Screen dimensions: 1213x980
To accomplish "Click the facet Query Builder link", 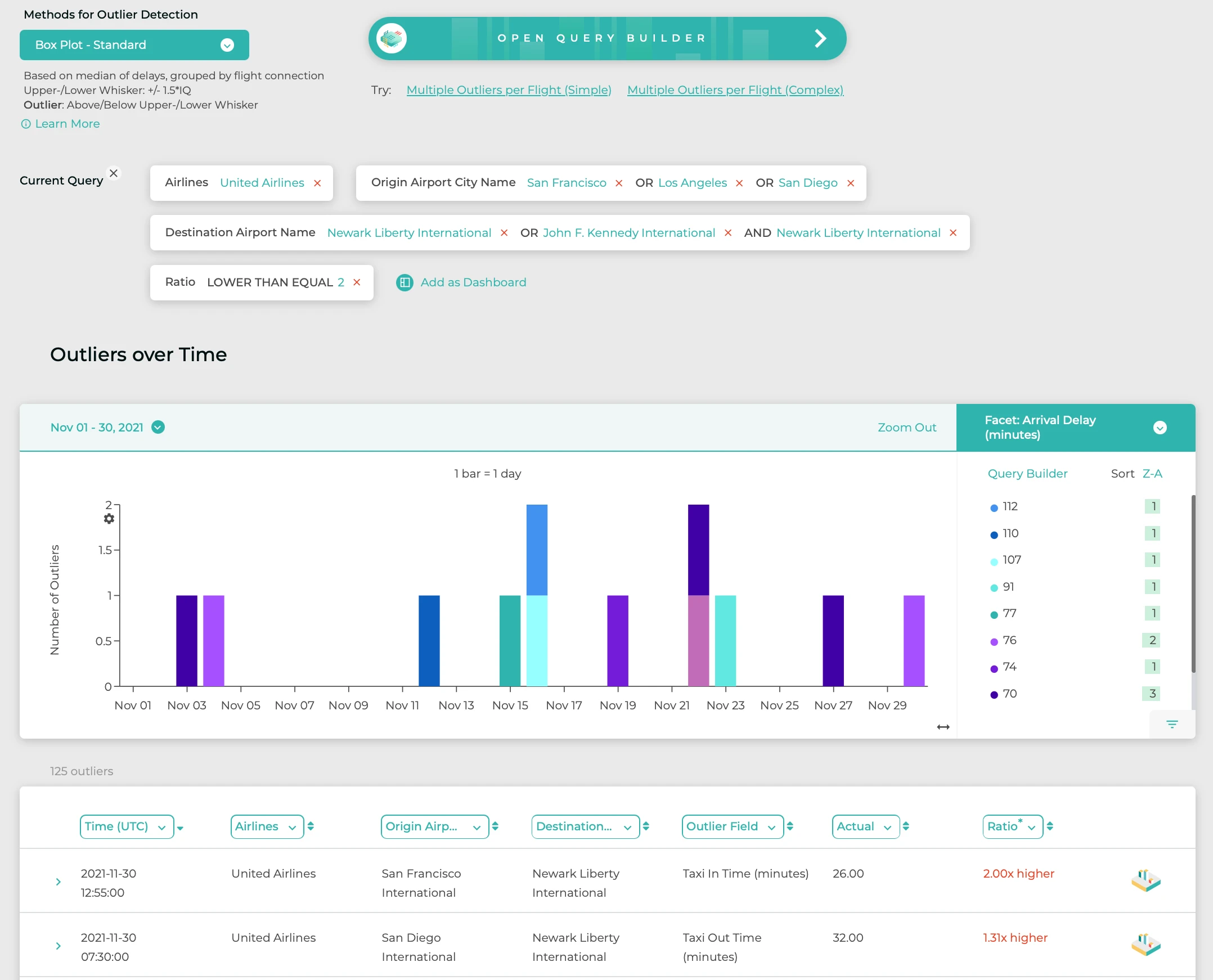I will [x=1027, y=474].
